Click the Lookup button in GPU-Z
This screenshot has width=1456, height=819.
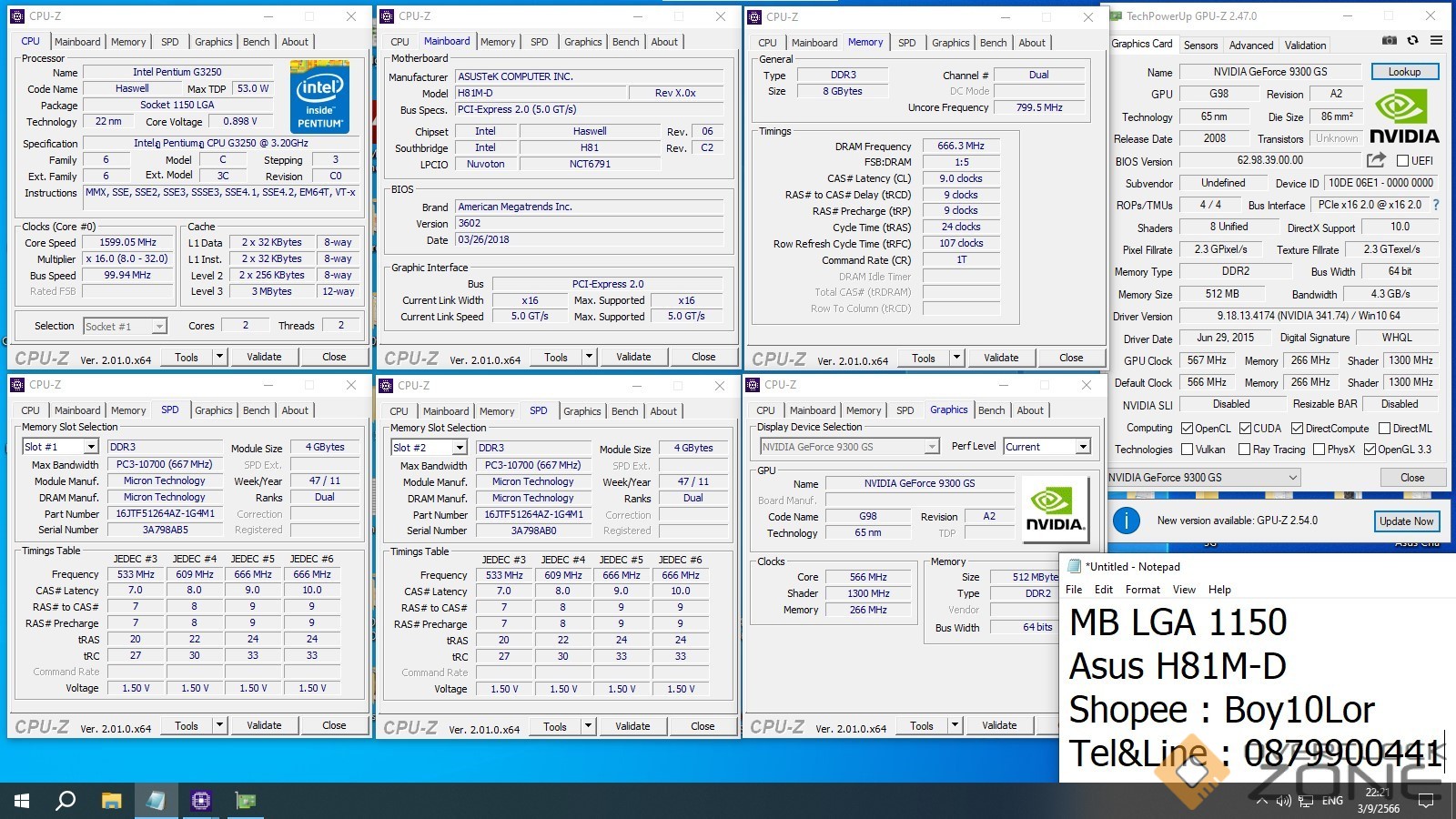click(x=1404, y=72)
